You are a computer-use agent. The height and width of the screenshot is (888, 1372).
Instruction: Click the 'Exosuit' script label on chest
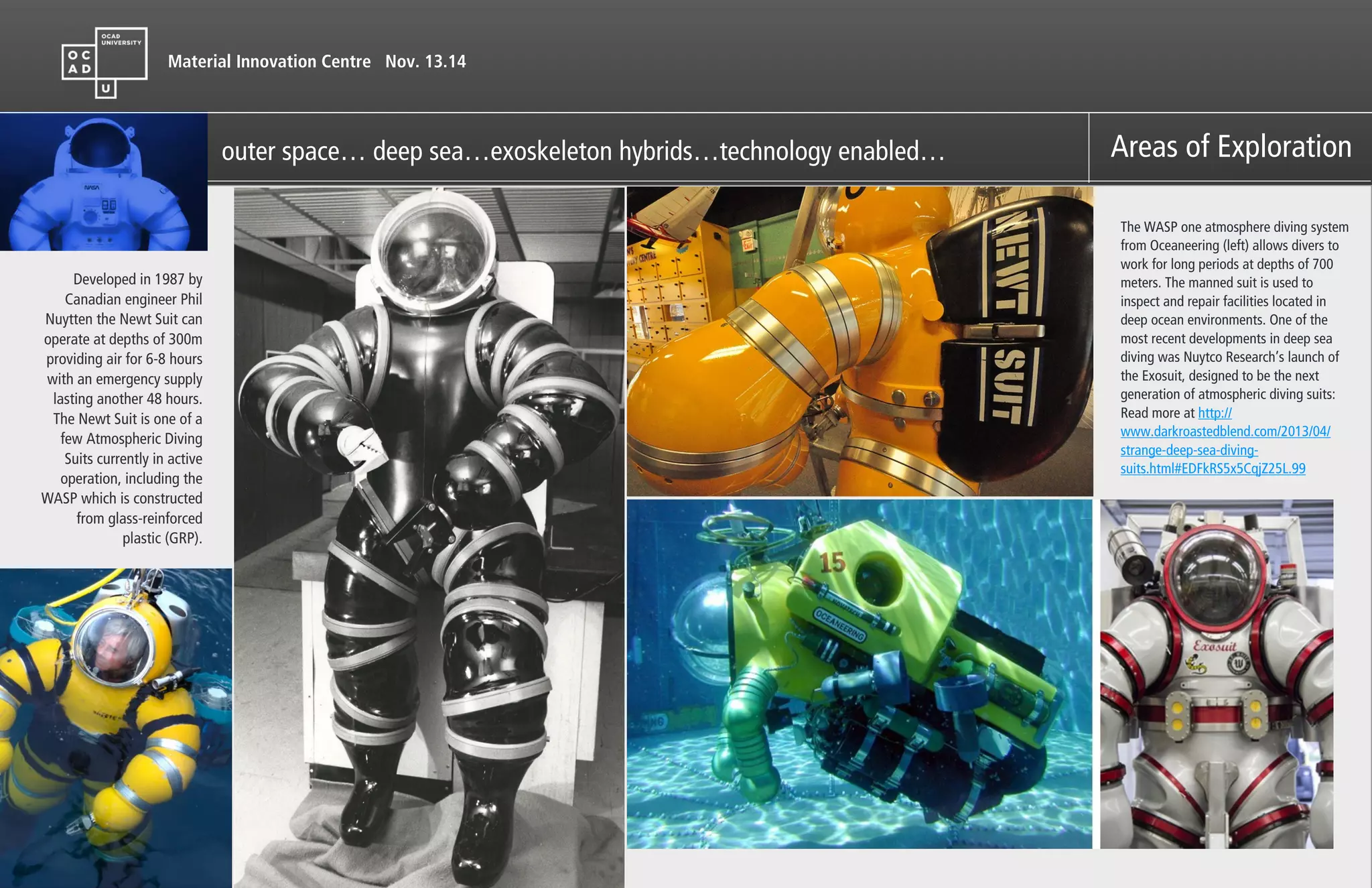point(1215,646)
